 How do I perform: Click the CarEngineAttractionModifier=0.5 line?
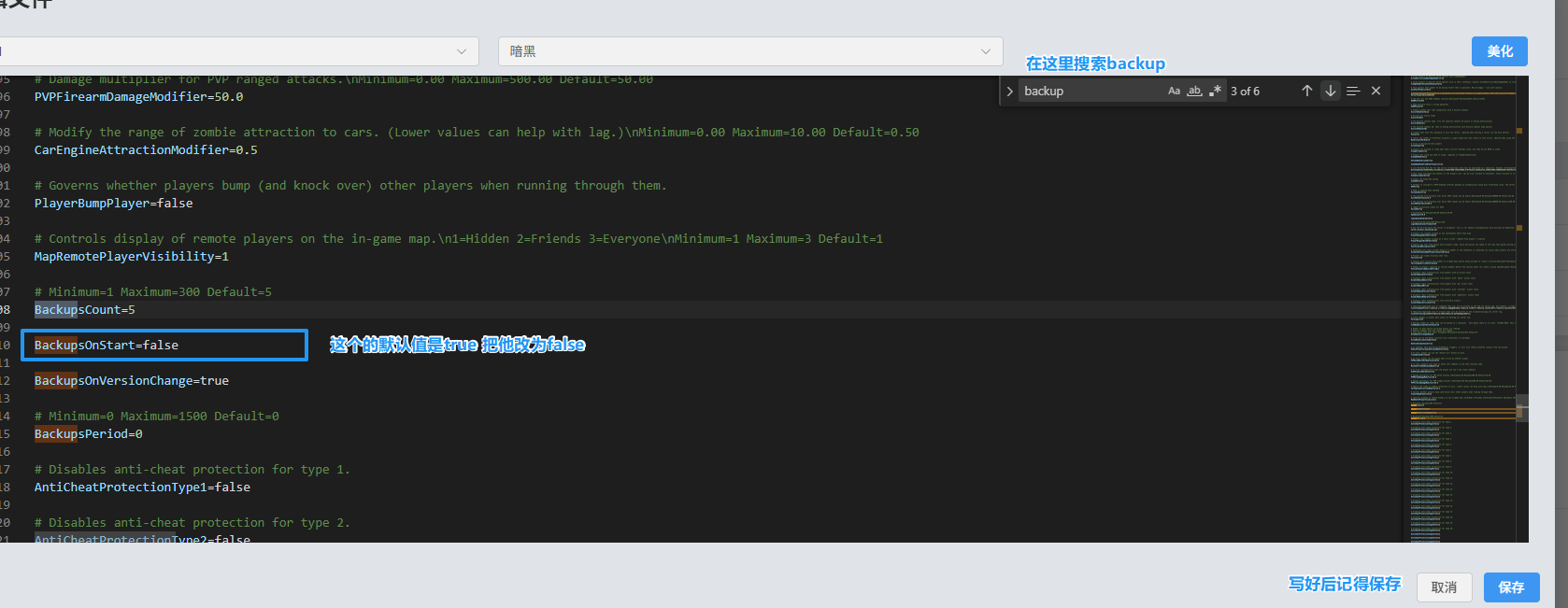pos(146,149)
